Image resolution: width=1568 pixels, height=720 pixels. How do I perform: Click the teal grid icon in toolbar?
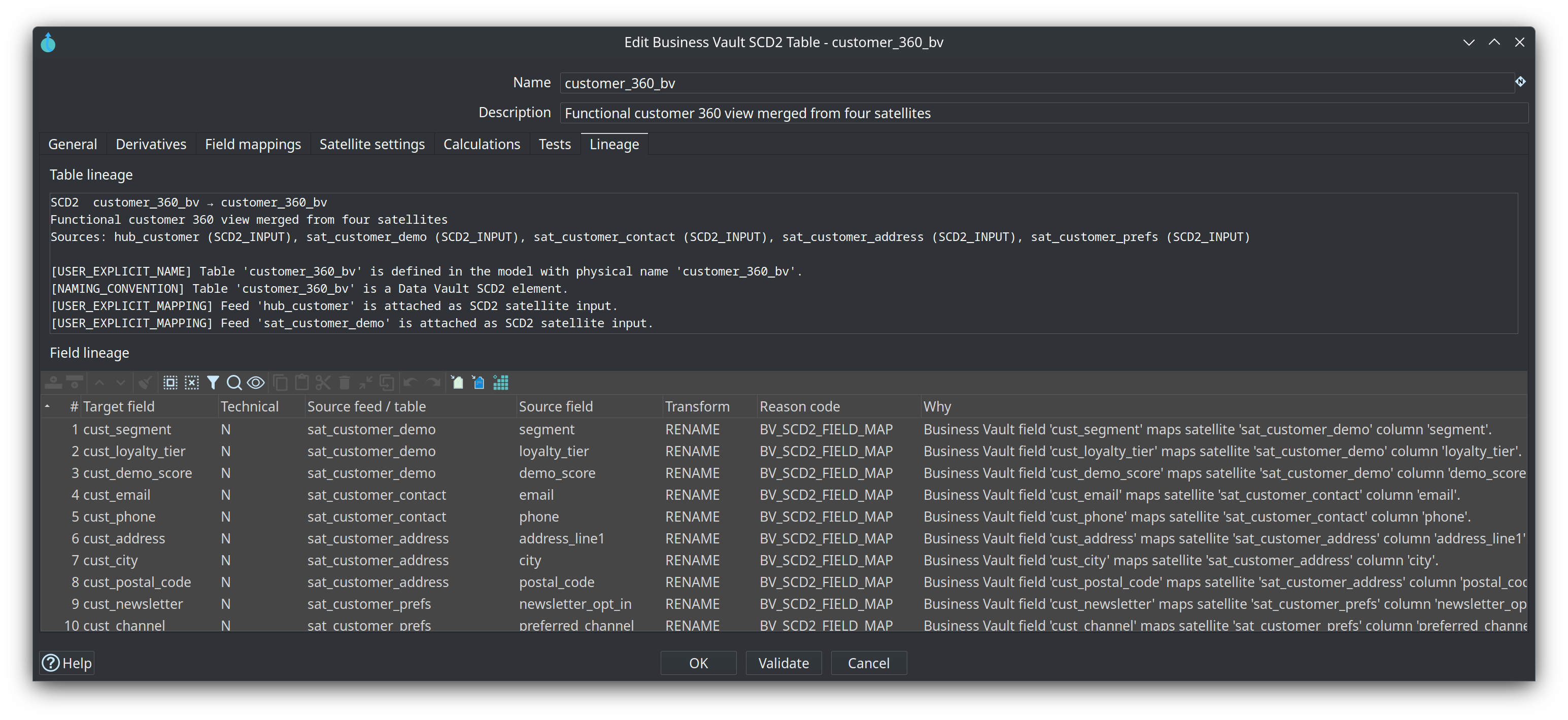500,383
